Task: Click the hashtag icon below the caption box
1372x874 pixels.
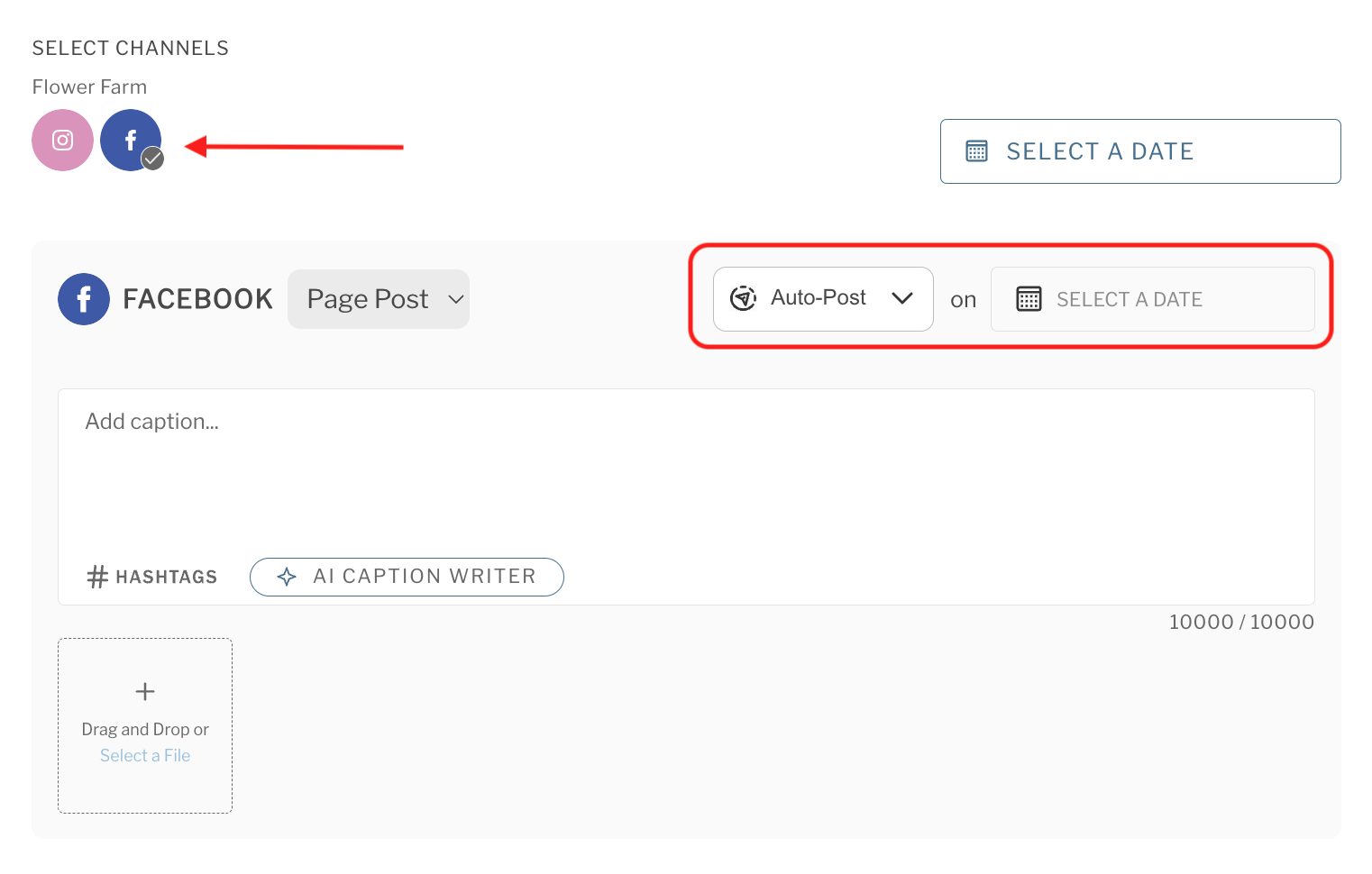Action: point(96,576)
